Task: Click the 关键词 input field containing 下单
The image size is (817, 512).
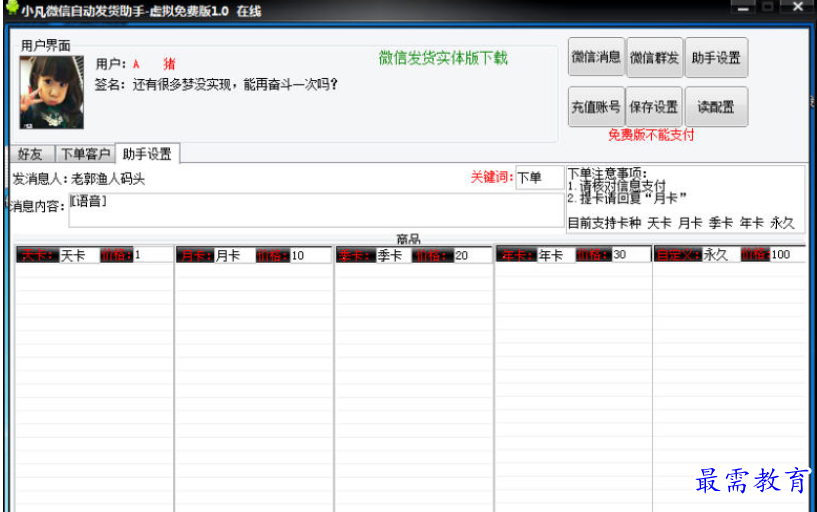Action: click(539, 177)
